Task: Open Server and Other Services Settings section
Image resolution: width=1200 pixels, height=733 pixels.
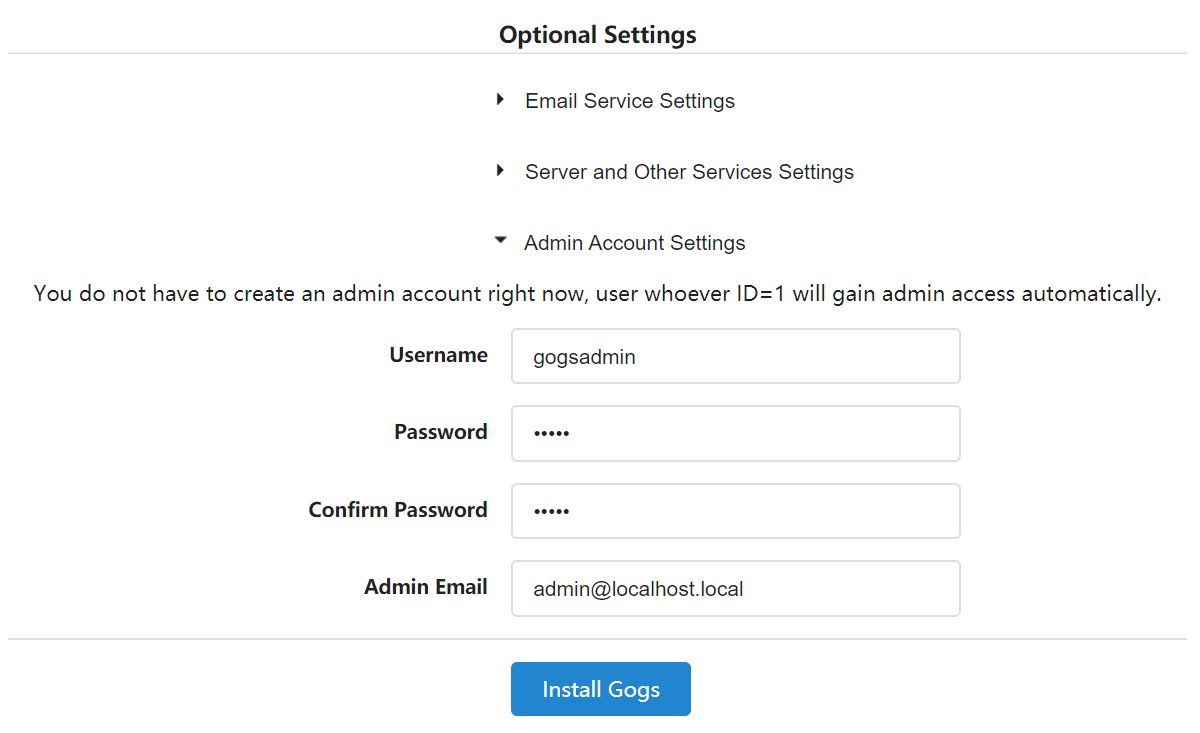Action: pyautogui.click(x=689, y=172)
